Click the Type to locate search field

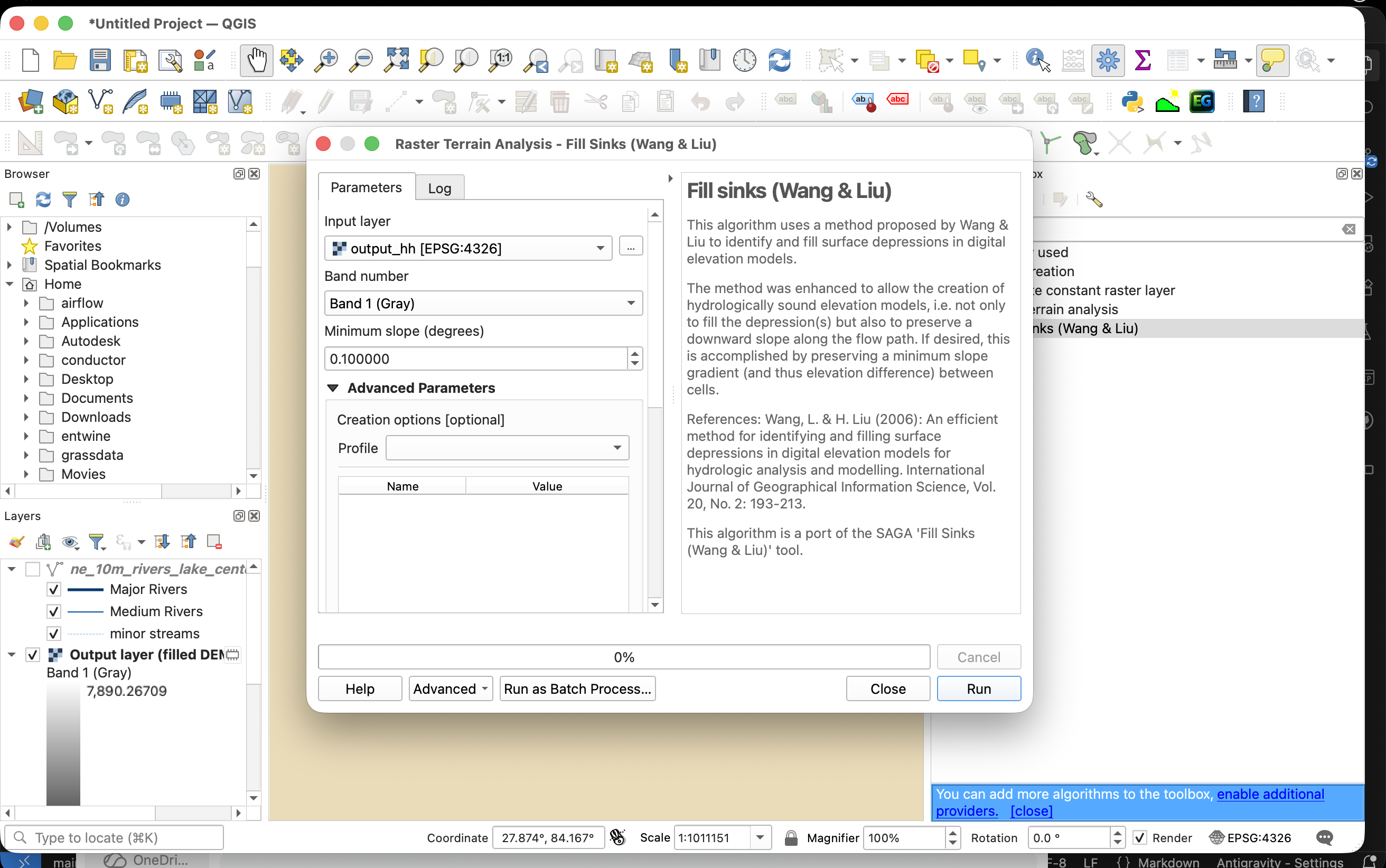click(x=114, y=837)
